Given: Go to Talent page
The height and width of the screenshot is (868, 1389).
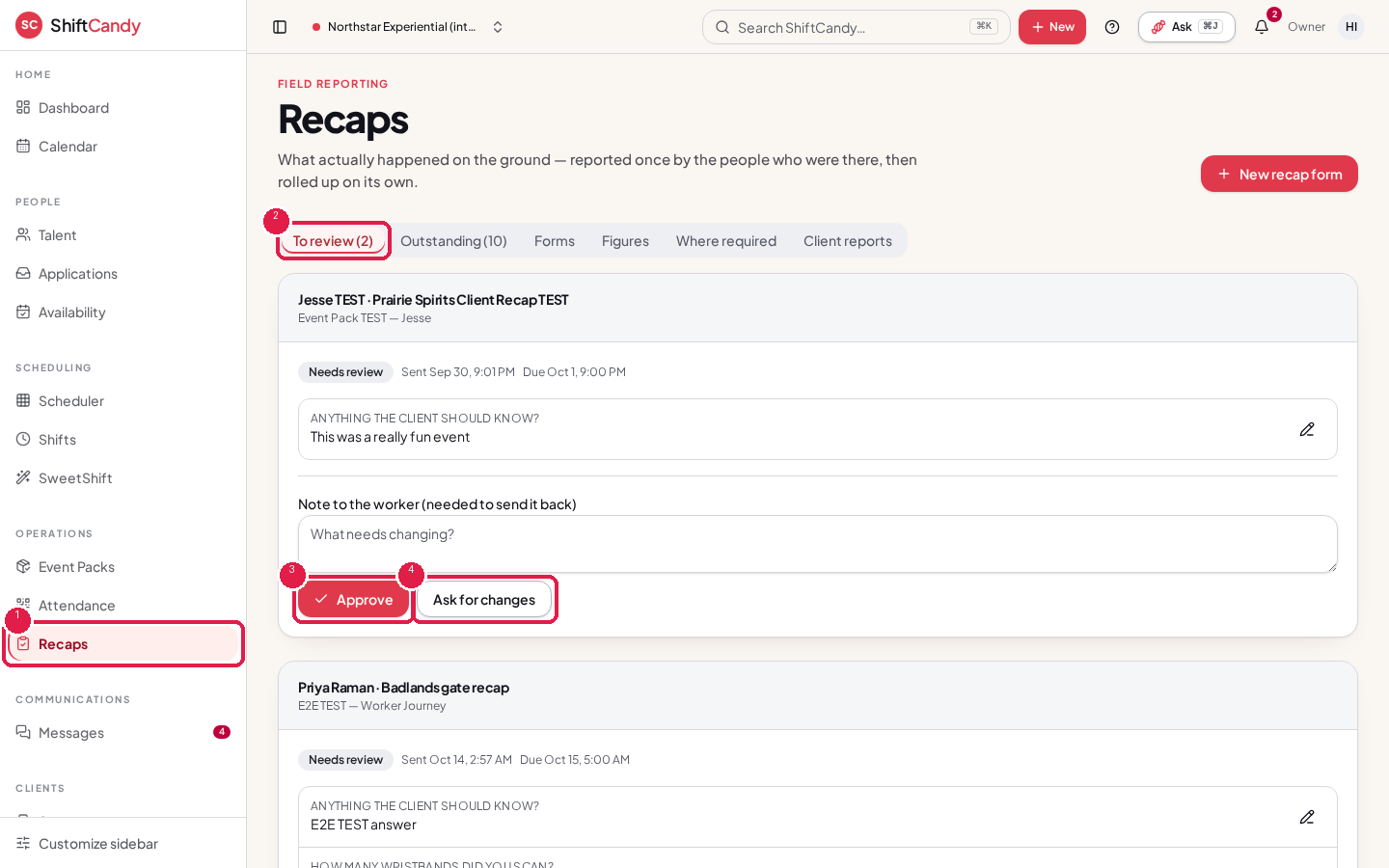Looking at the screenshot, I should coord(123,235).
